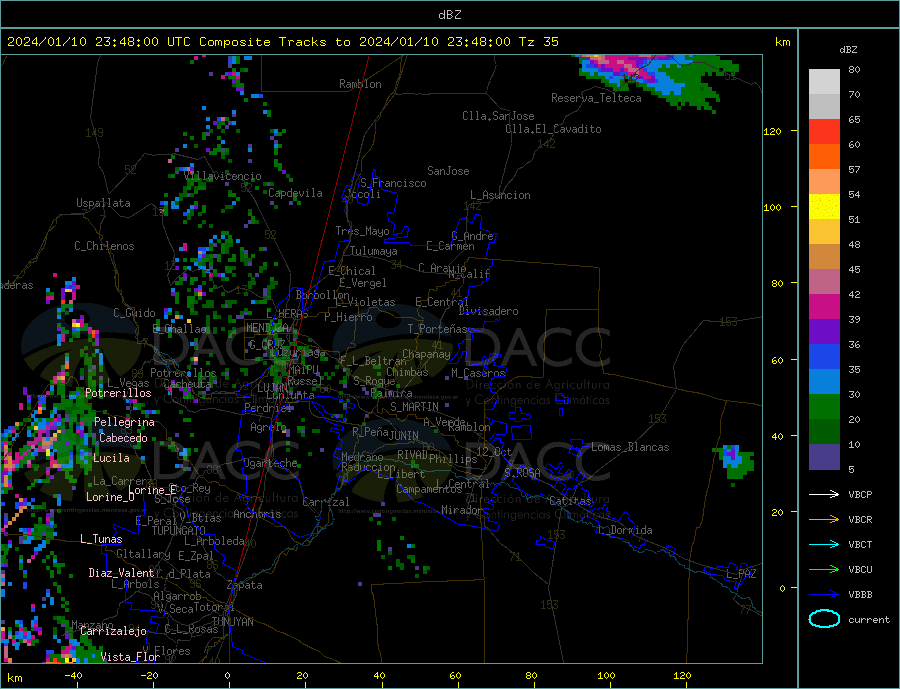The width and height of the screenshot is (900, 689).
Task: Click the orange VBCR arrow in legend
Action: (826, 519)
